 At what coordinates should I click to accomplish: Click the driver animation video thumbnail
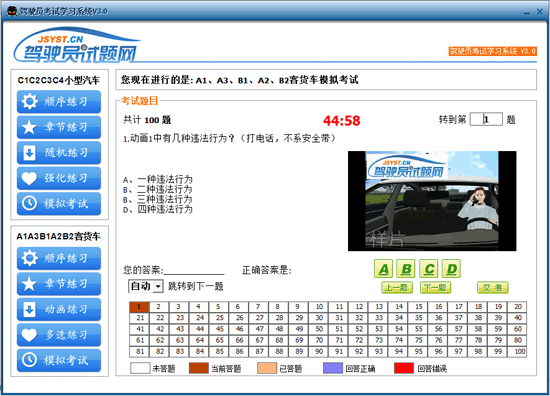(432, 201)
